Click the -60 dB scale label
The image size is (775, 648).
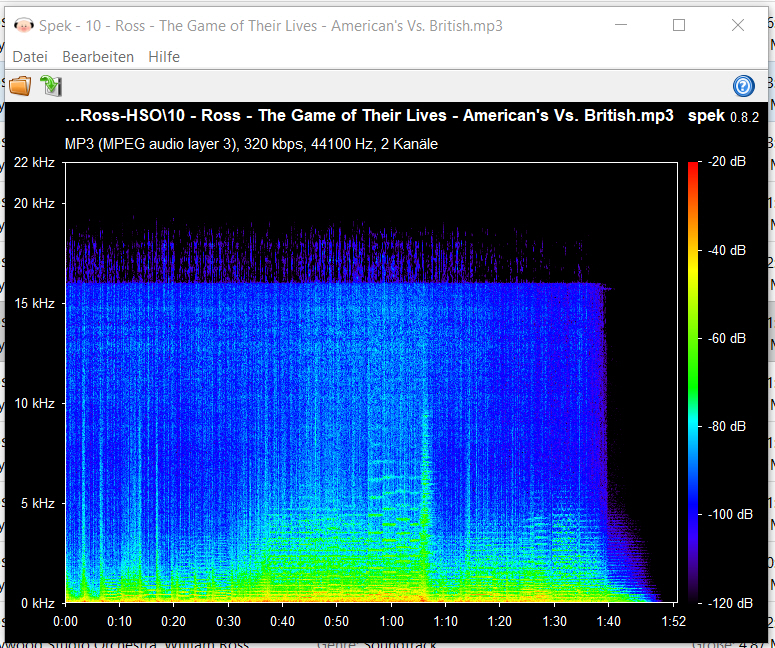pos(727,338)
